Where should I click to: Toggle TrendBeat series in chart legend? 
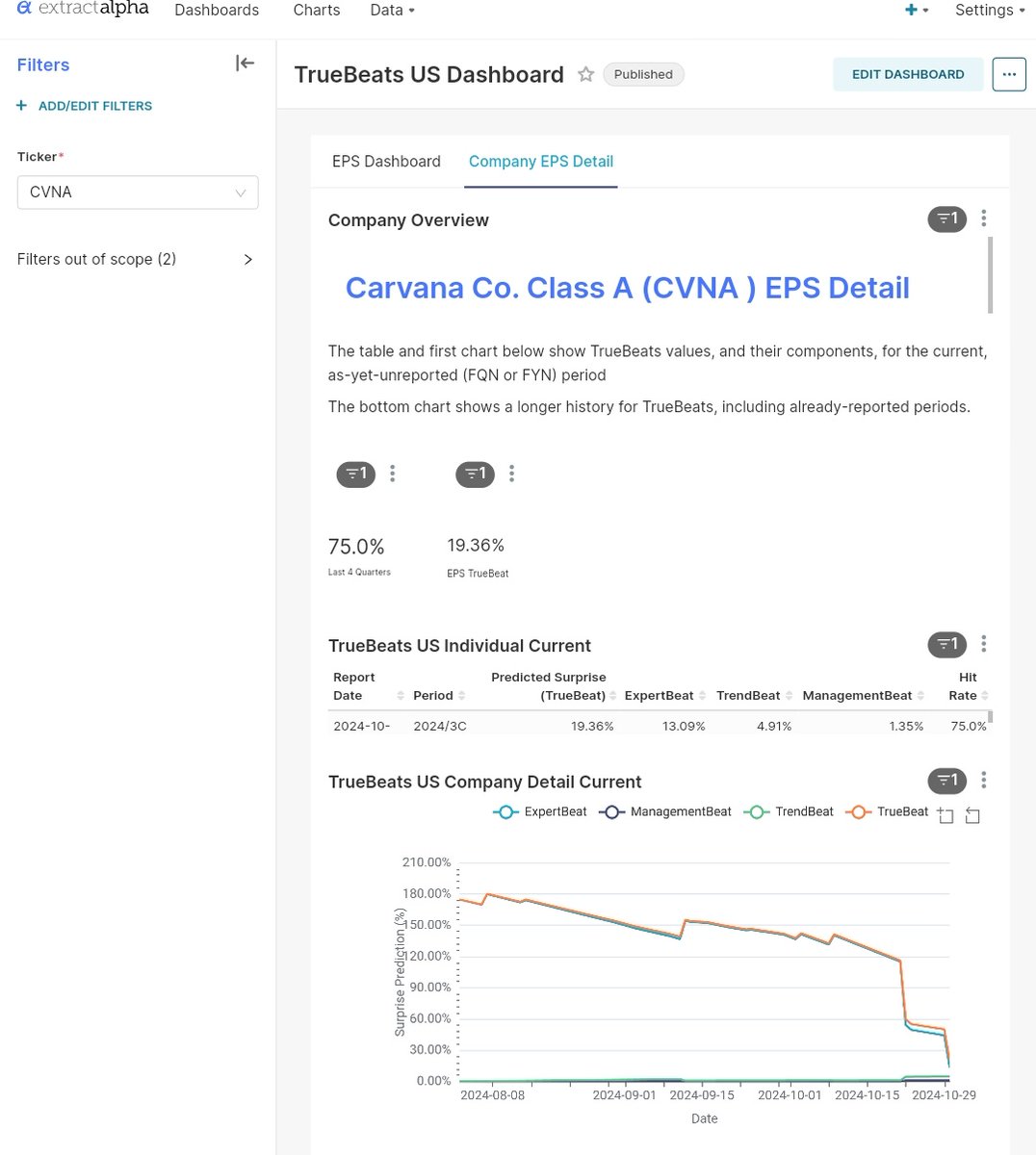point(789,812)
